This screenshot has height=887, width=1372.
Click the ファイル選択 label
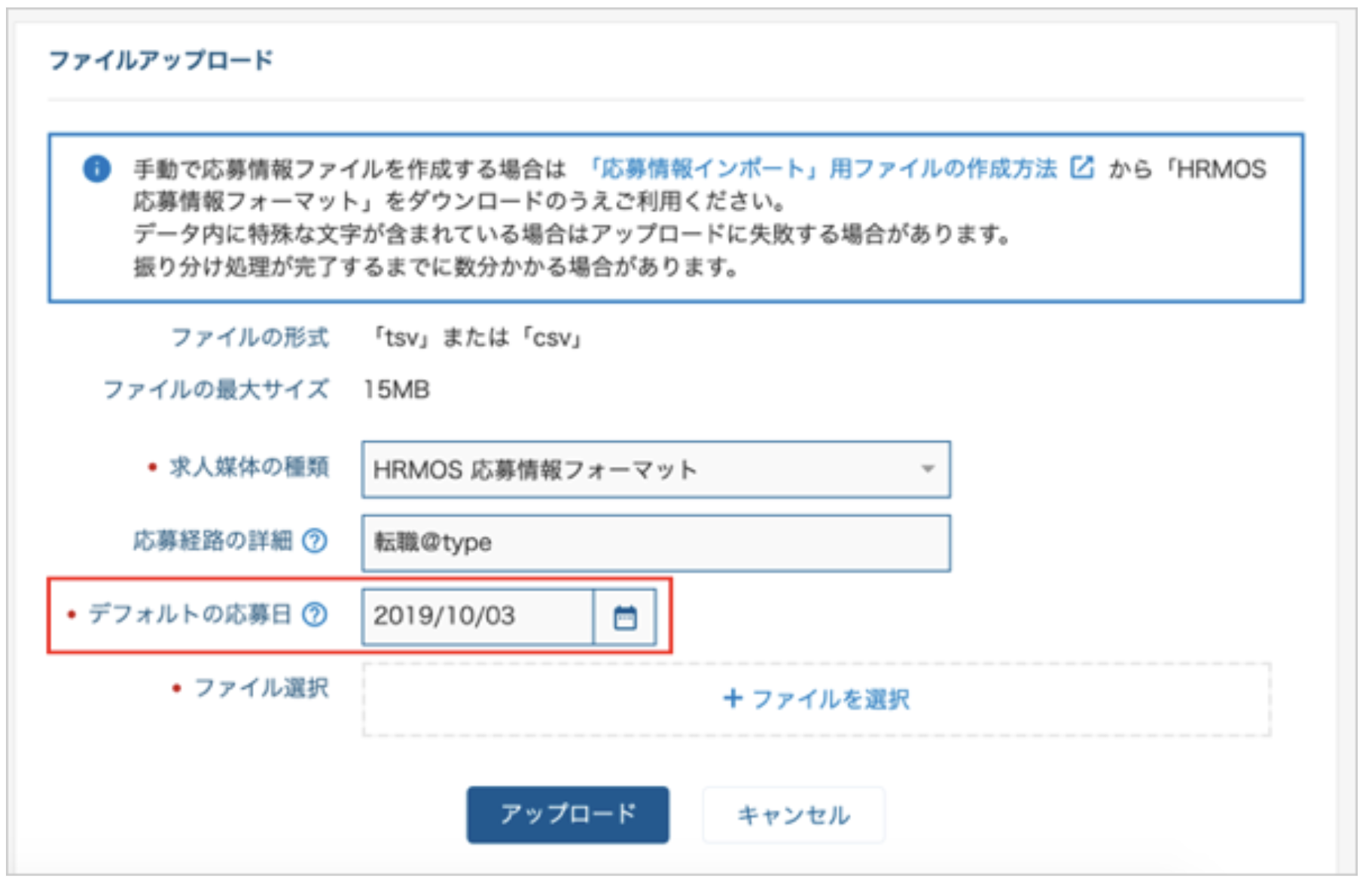(x=261, y=687)
